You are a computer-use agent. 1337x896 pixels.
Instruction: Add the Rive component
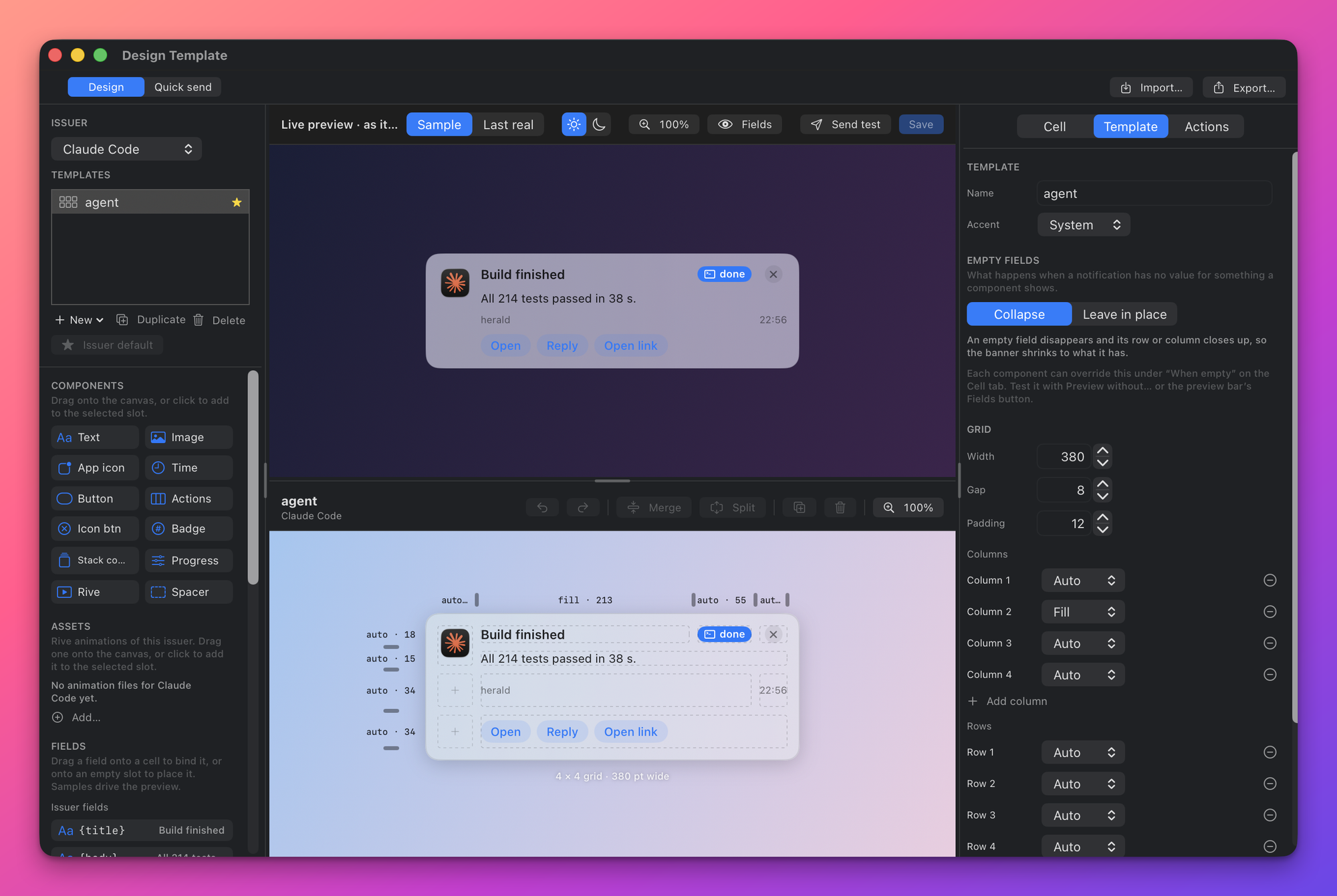pos(95,592)
